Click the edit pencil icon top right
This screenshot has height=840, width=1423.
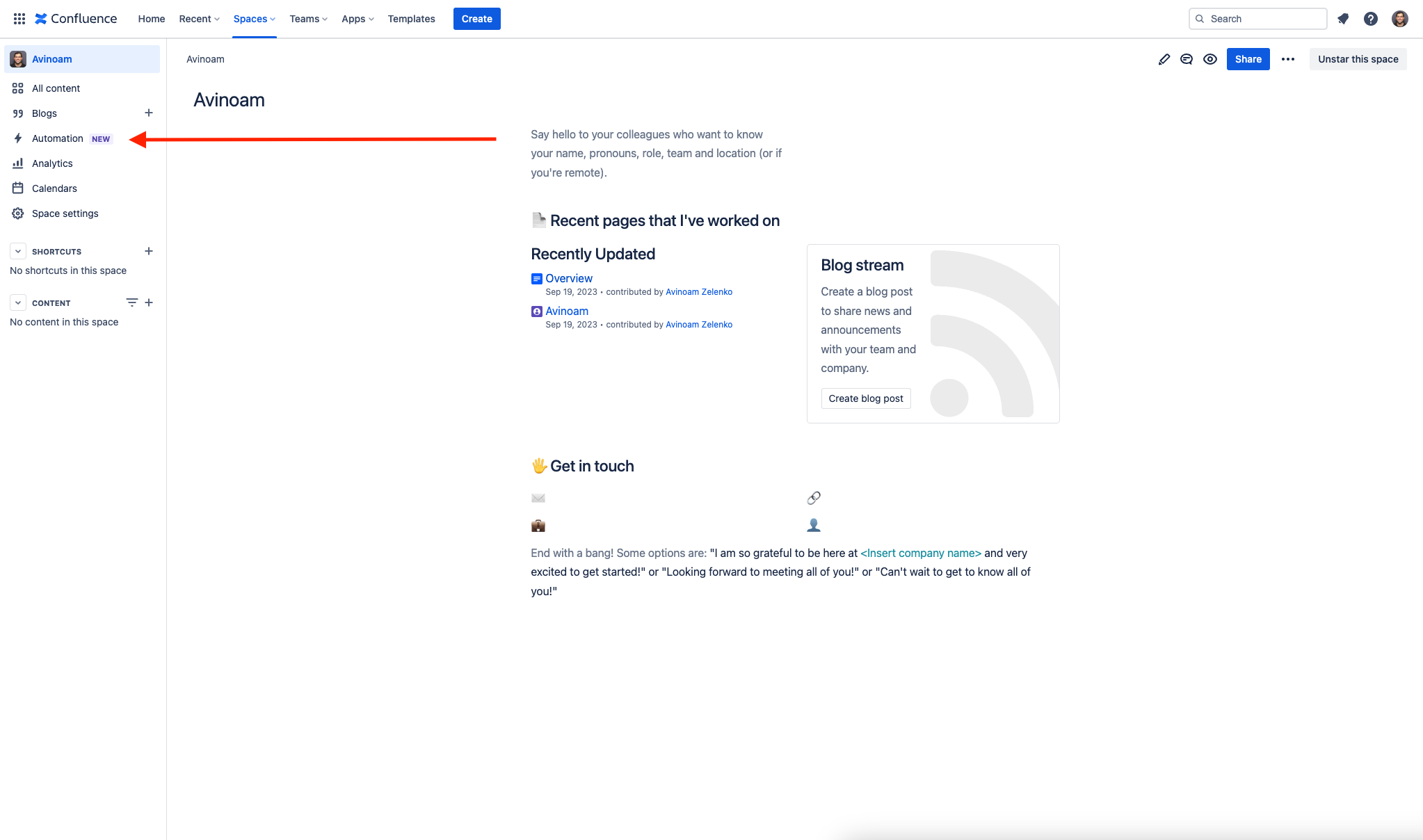(x=1163, y=59)
